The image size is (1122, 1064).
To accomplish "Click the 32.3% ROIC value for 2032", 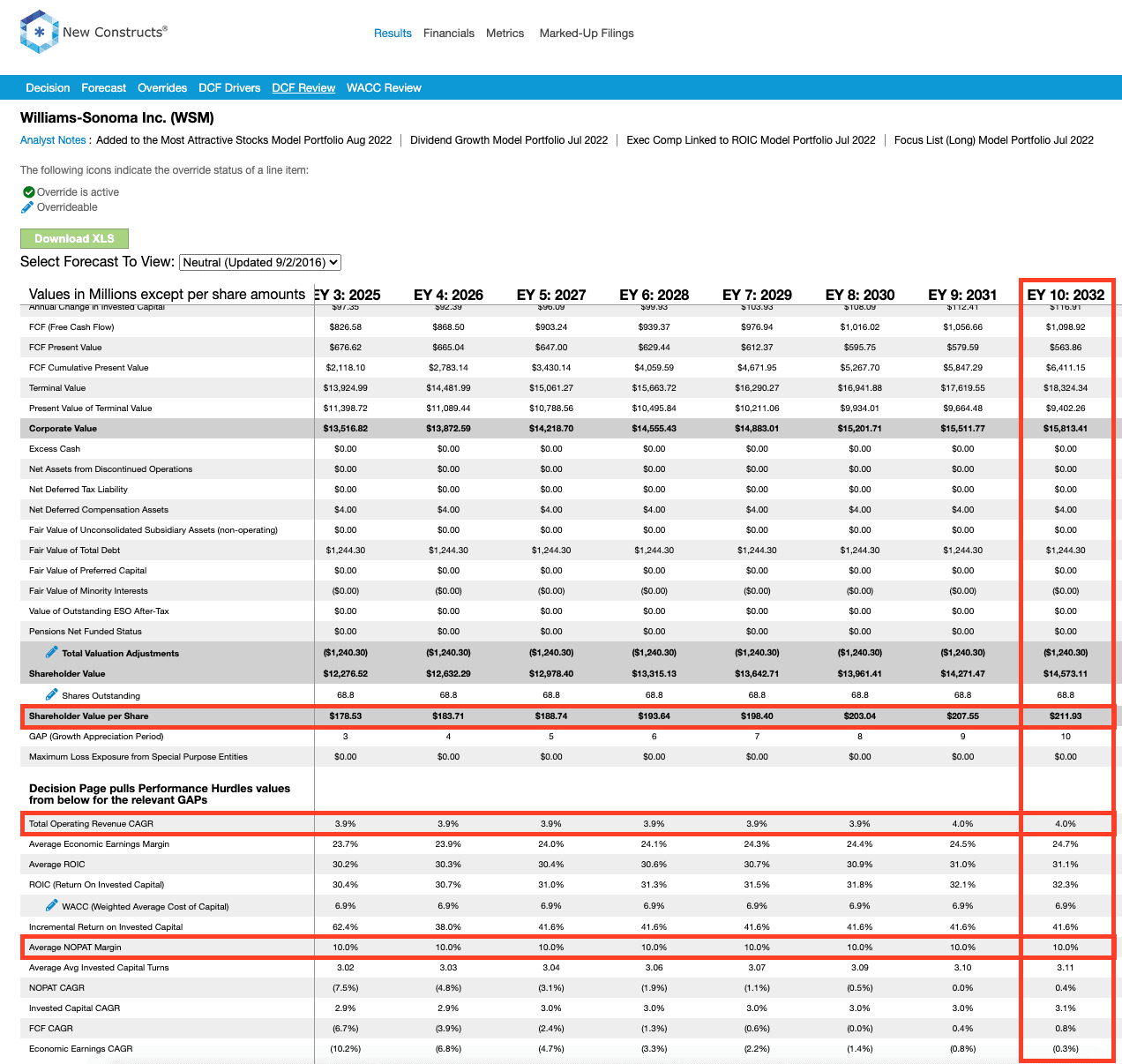I will [1066, 885].
